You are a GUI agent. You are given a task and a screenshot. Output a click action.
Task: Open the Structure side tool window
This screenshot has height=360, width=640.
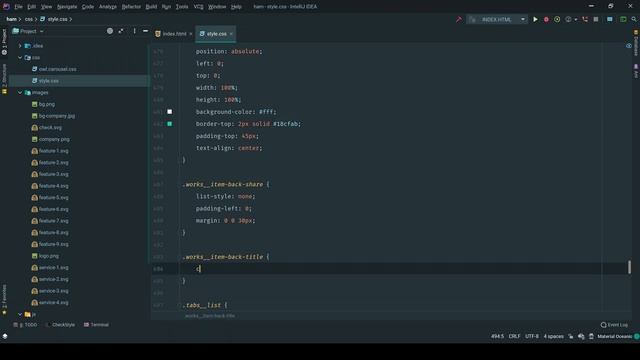(4, 79)
